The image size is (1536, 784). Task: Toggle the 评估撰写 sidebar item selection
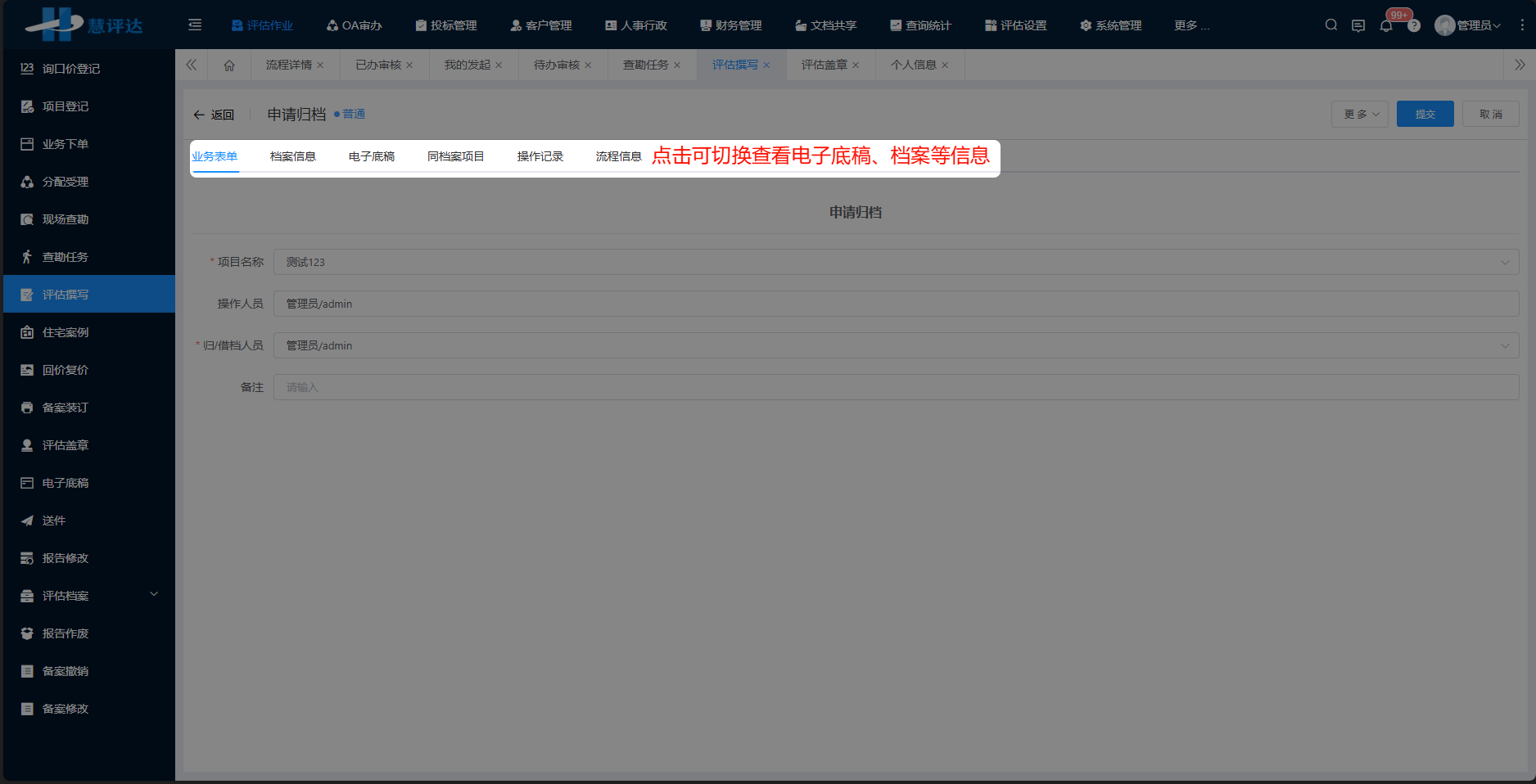click(67, 294)
